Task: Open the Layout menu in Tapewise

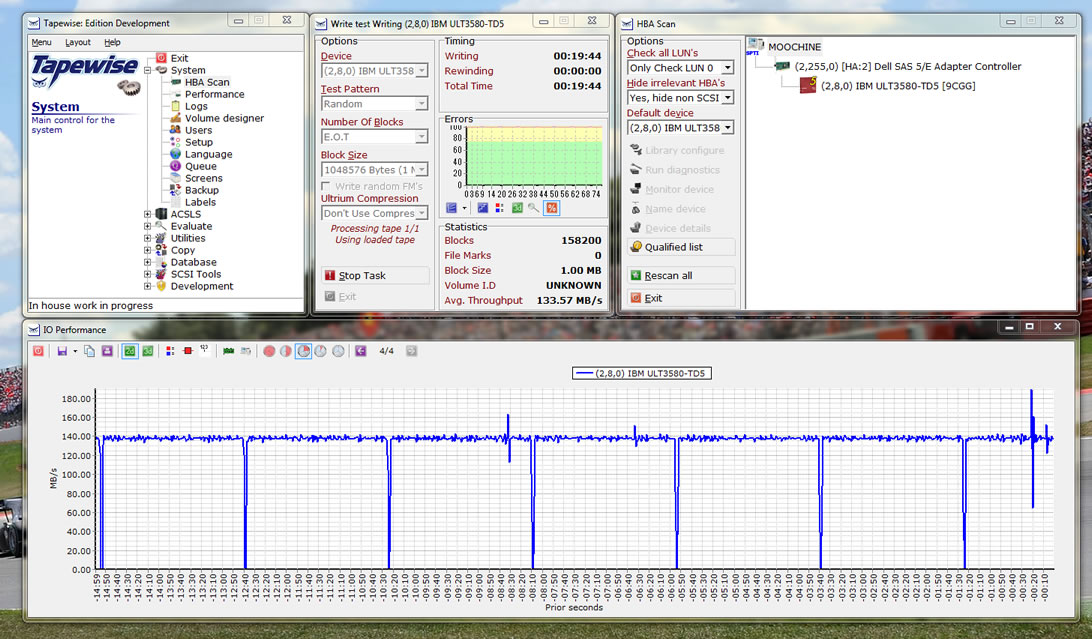Action: click(78, 42)
